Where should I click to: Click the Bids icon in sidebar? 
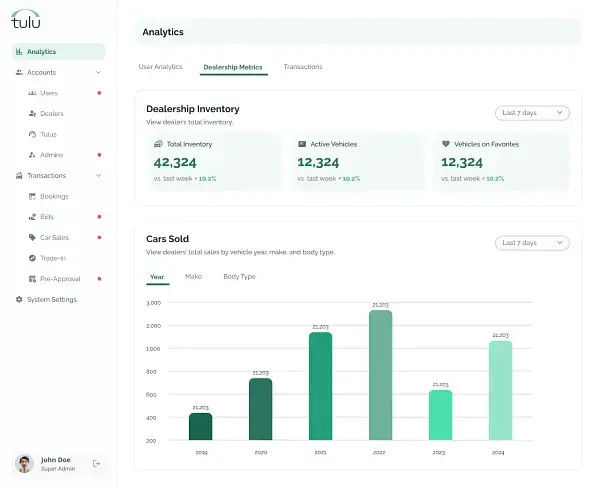(x=32, y=217)
